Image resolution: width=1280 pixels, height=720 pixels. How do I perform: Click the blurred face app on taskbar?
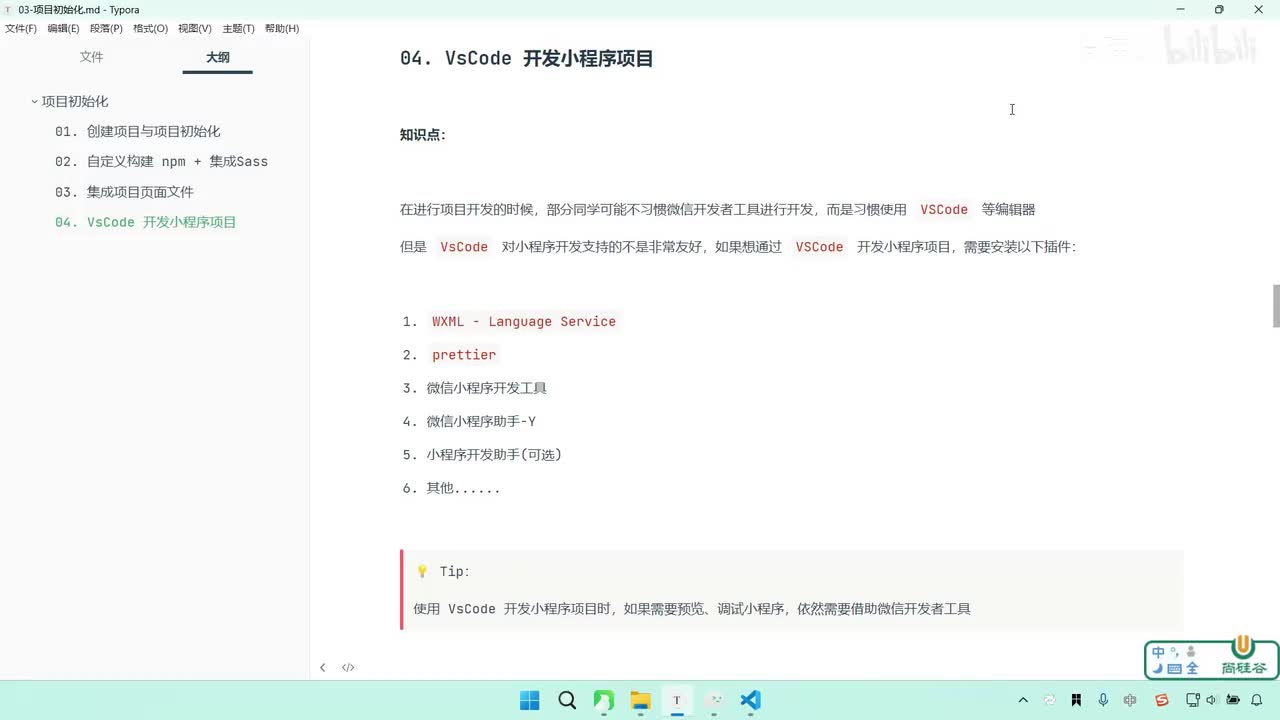pos(714,700)
